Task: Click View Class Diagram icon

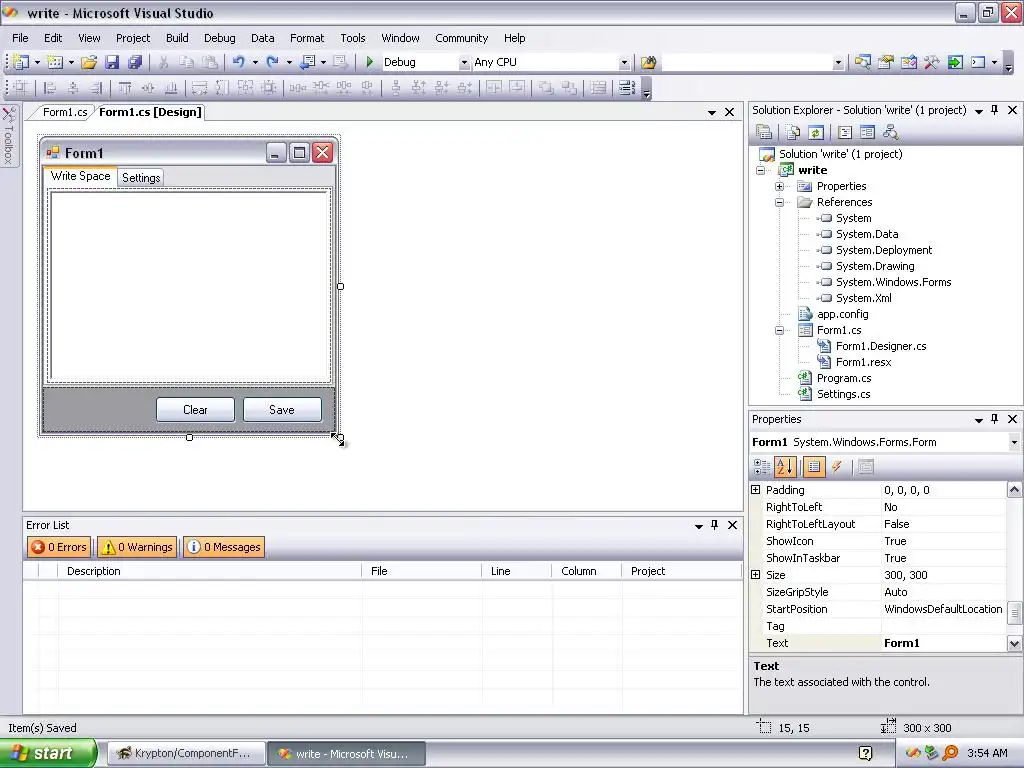Action: click(890, 133)
